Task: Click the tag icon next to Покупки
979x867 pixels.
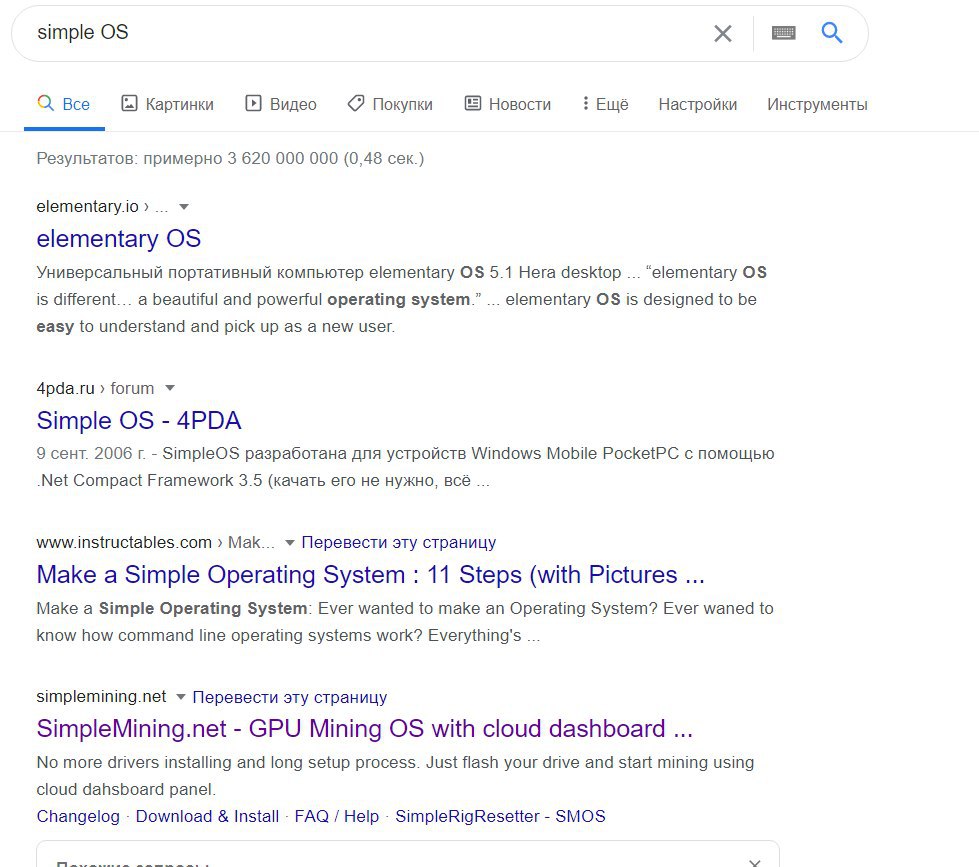Action: pos(356,103)
